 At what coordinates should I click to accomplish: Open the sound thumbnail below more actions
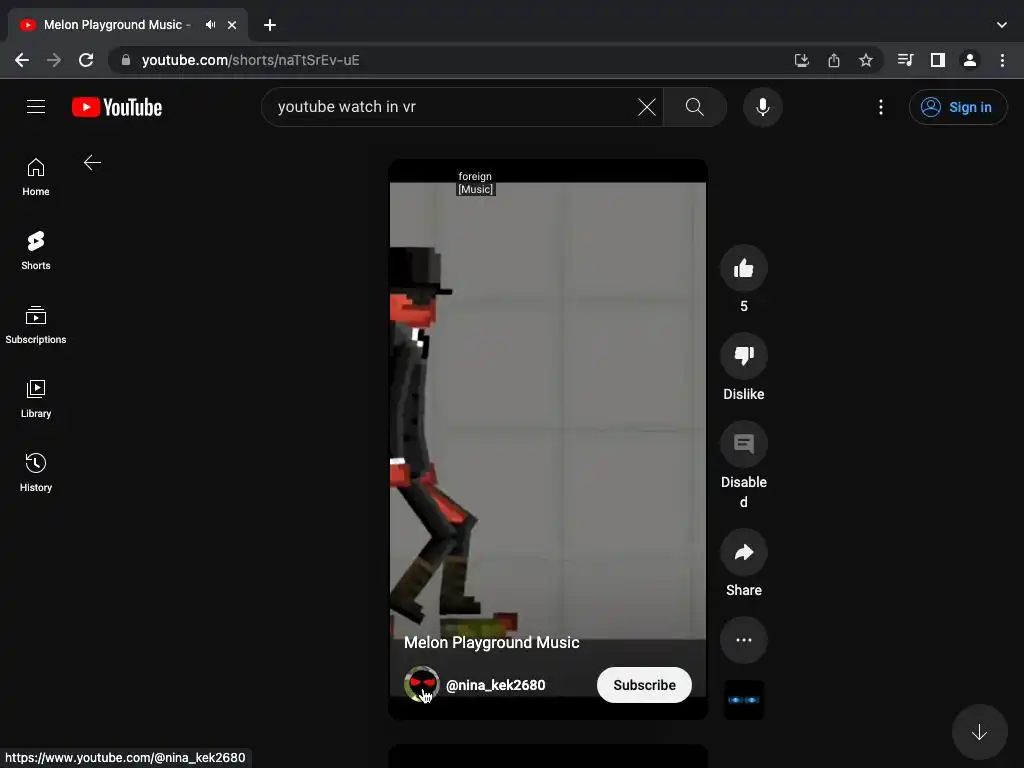(x=744, y=700)
